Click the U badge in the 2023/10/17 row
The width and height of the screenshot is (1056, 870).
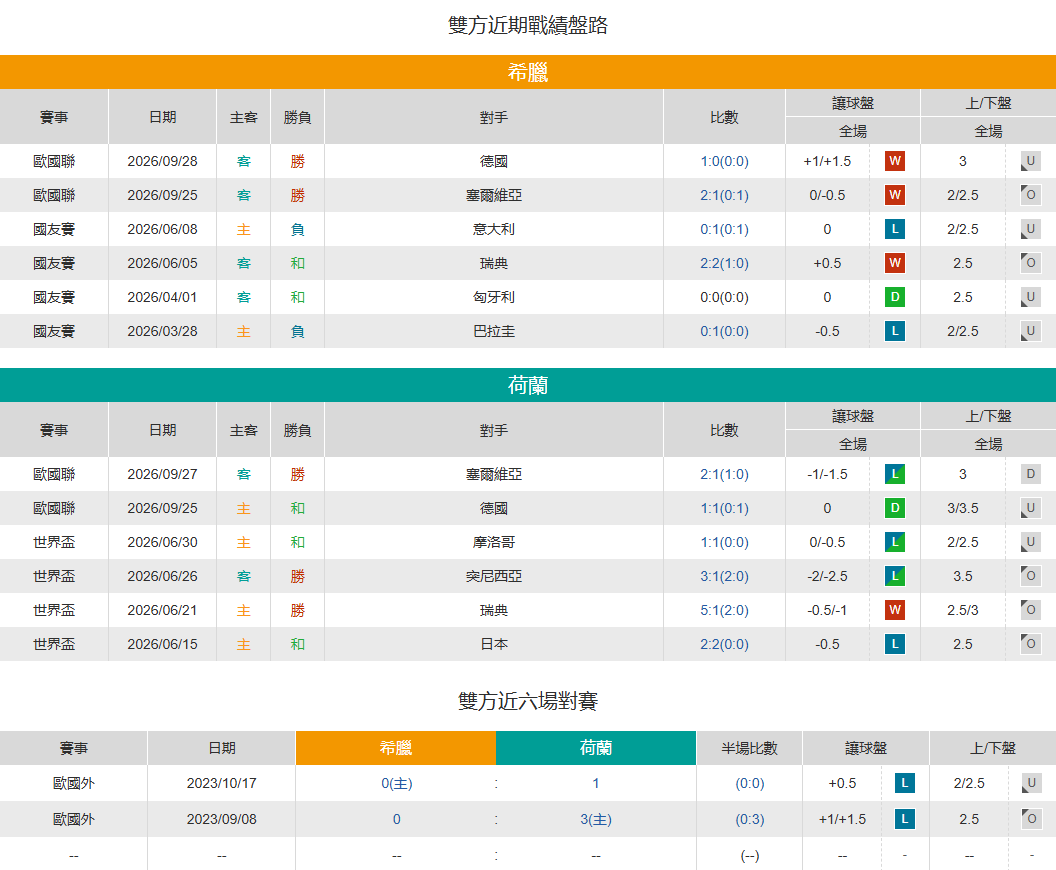click(x=1031, y=783)
